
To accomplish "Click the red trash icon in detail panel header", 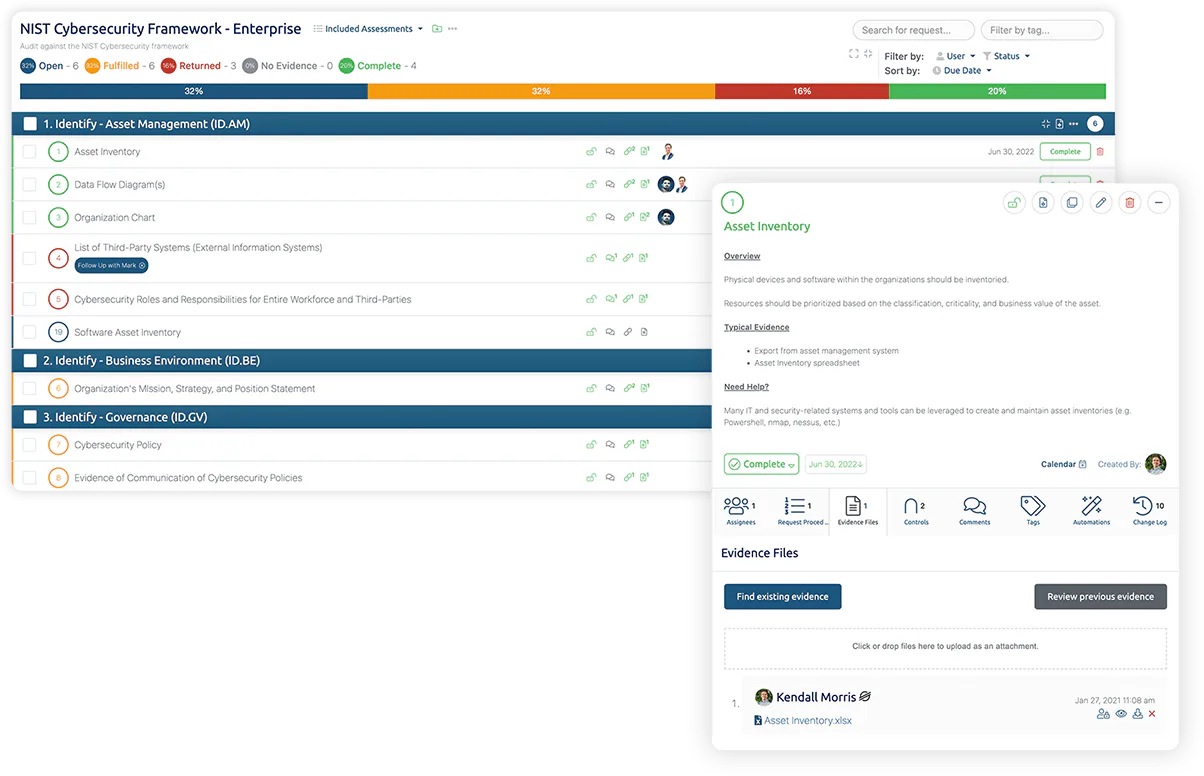I will [x=1130, y=202].
